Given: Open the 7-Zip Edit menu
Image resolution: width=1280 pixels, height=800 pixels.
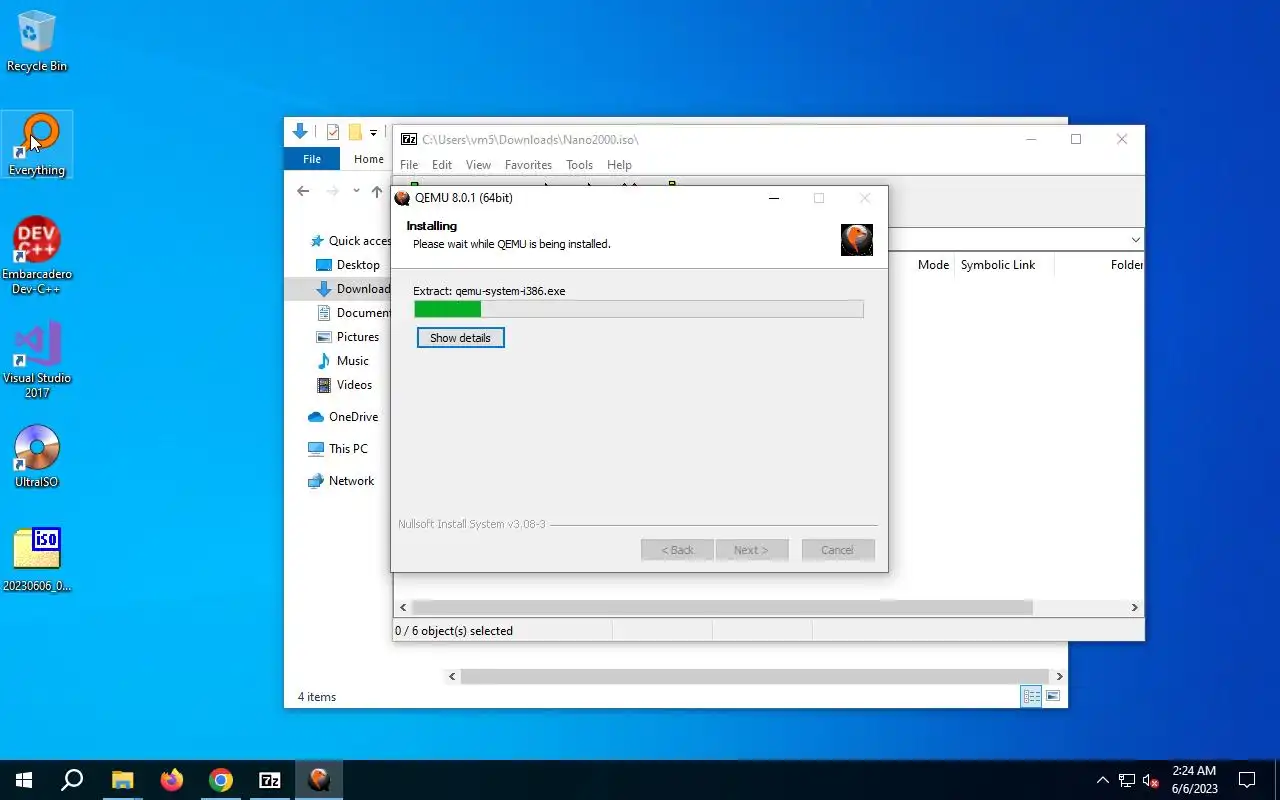Looking at the screenshot, I should (x=442, y=165).
